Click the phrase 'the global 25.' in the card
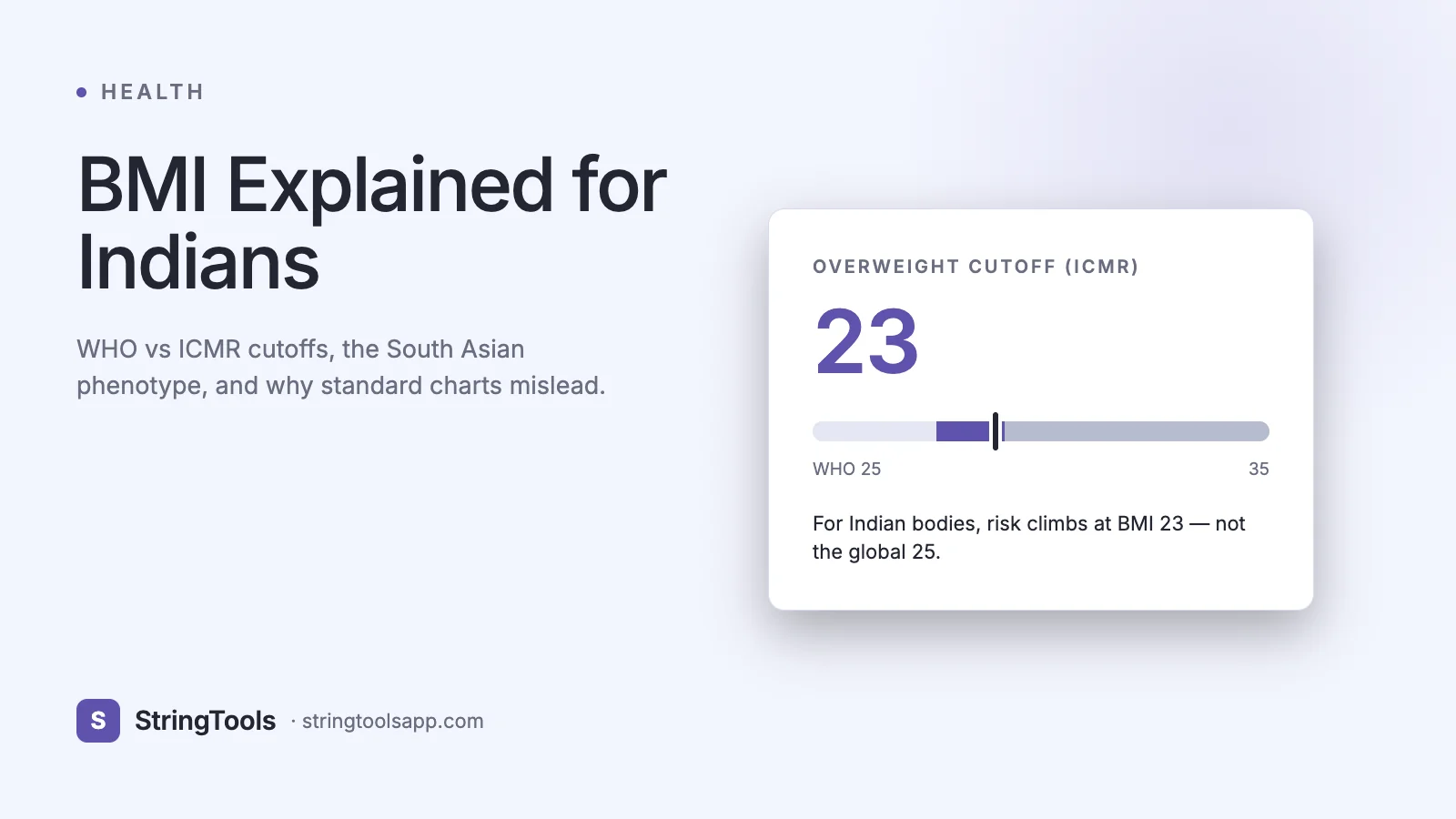The width and height of the screenshot is (1456, 819). click(876, 551)
